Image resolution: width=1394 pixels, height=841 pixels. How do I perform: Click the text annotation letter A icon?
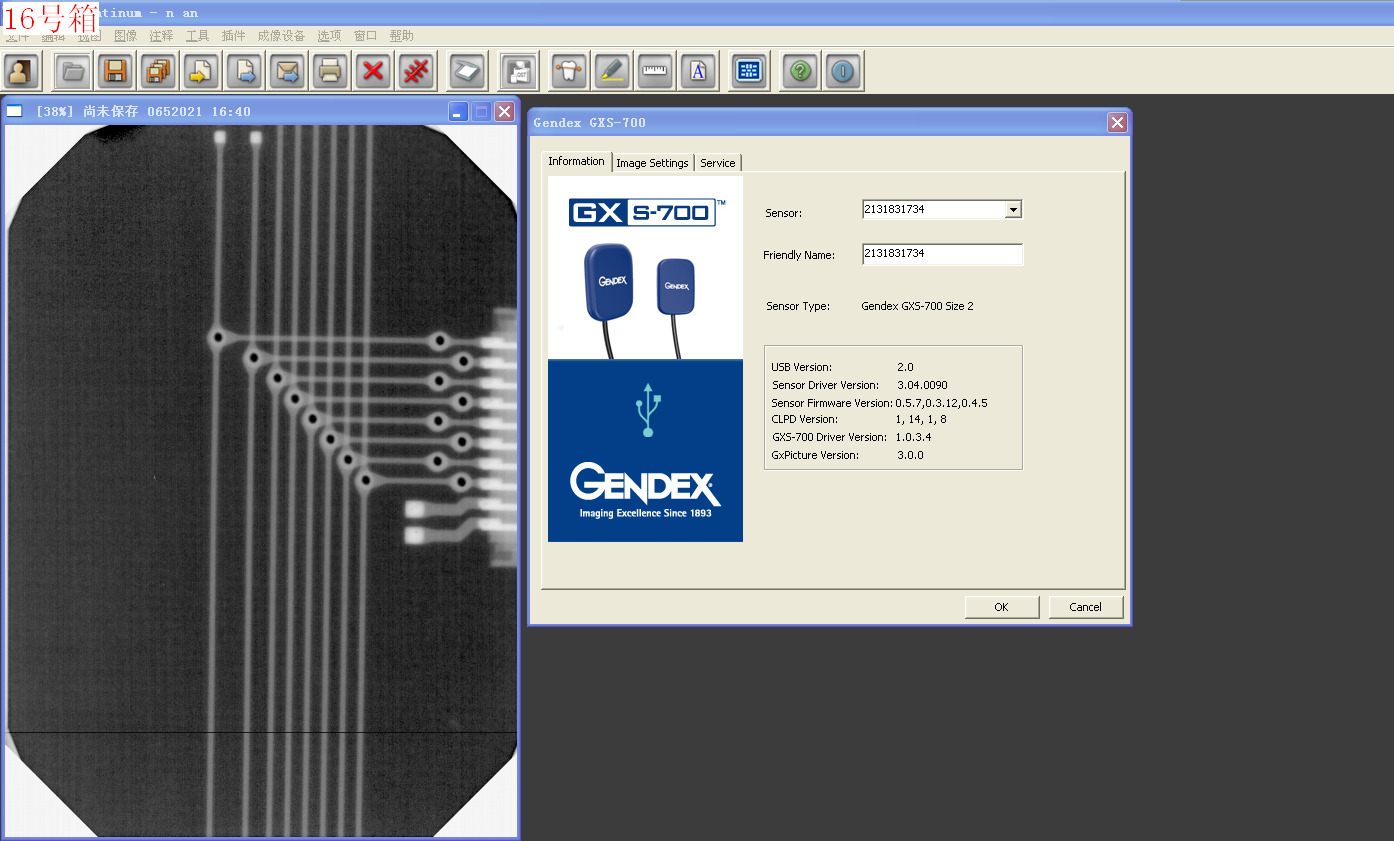tap(698, 71)
